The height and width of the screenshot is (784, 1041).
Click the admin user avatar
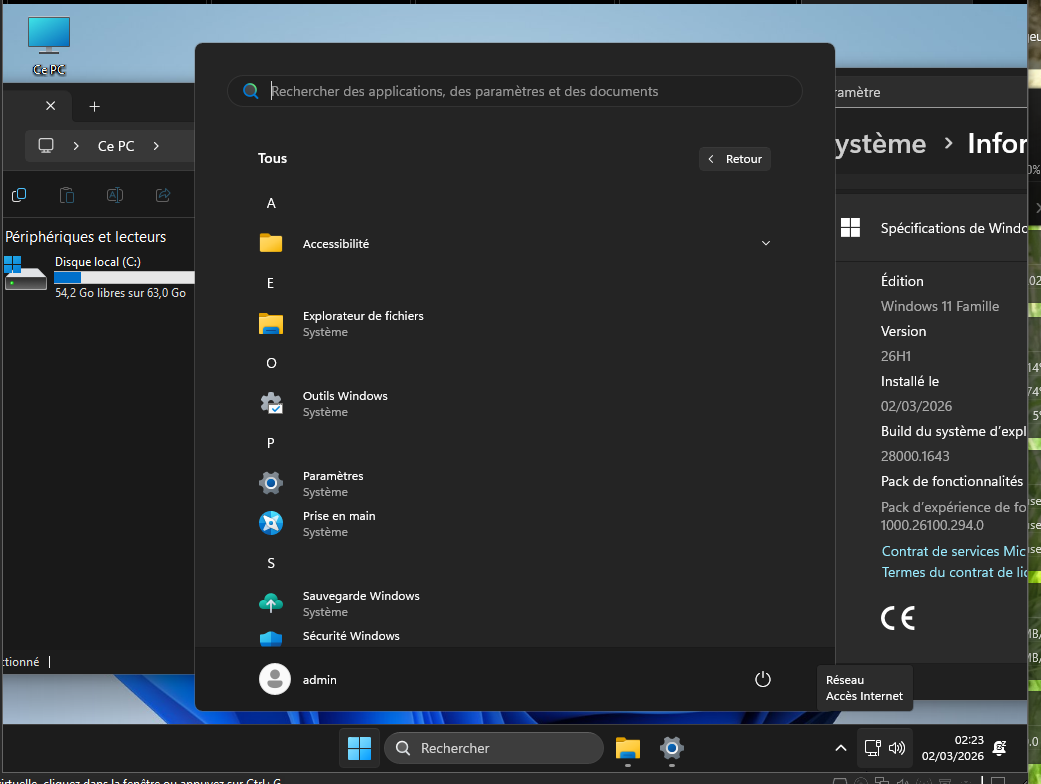(274, 679)
